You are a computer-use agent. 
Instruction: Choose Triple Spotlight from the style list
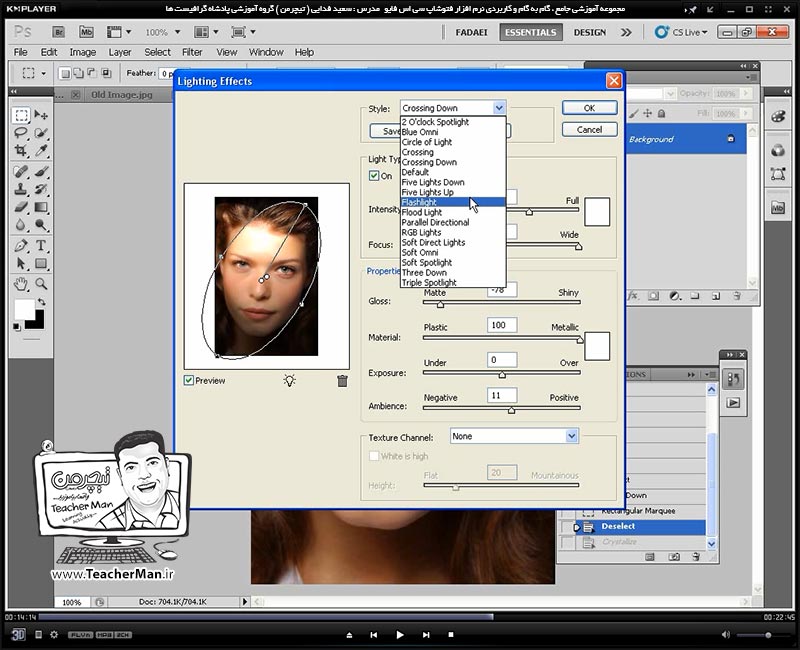click(x=453, y=282)
